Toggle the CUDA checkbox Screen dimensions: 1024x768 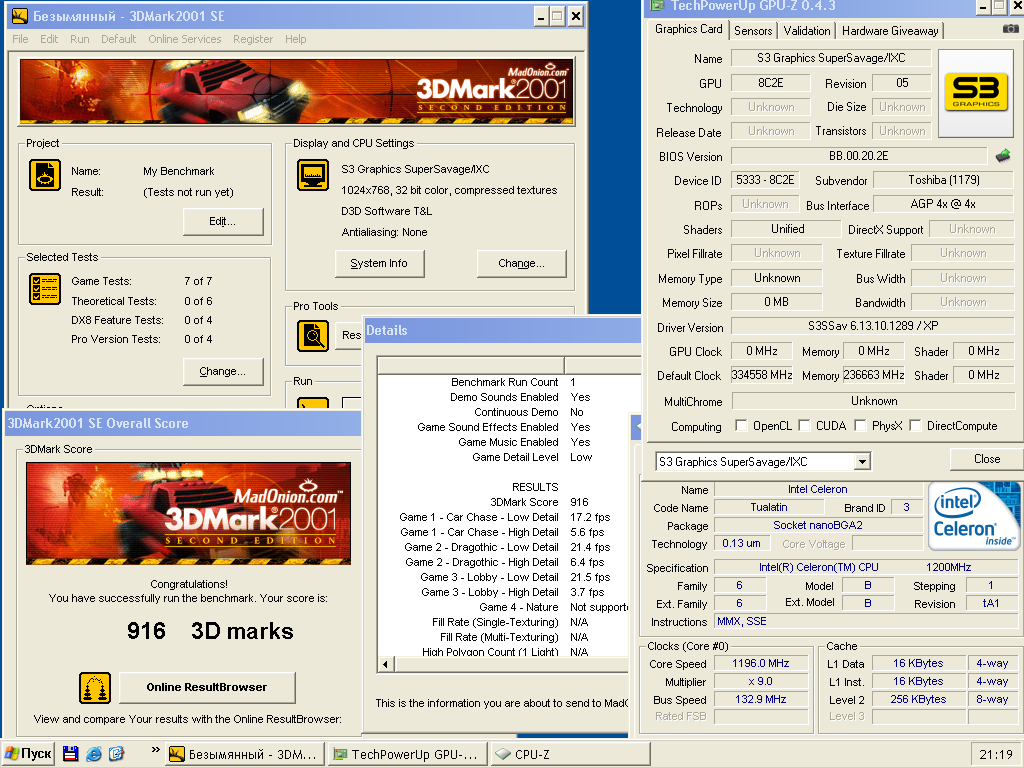(804, 426)
